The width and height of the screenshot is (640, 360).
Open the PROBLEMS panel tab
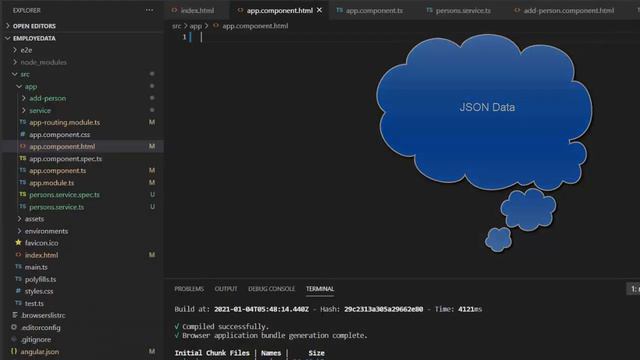pyautogui.click(x=189, y=289)
